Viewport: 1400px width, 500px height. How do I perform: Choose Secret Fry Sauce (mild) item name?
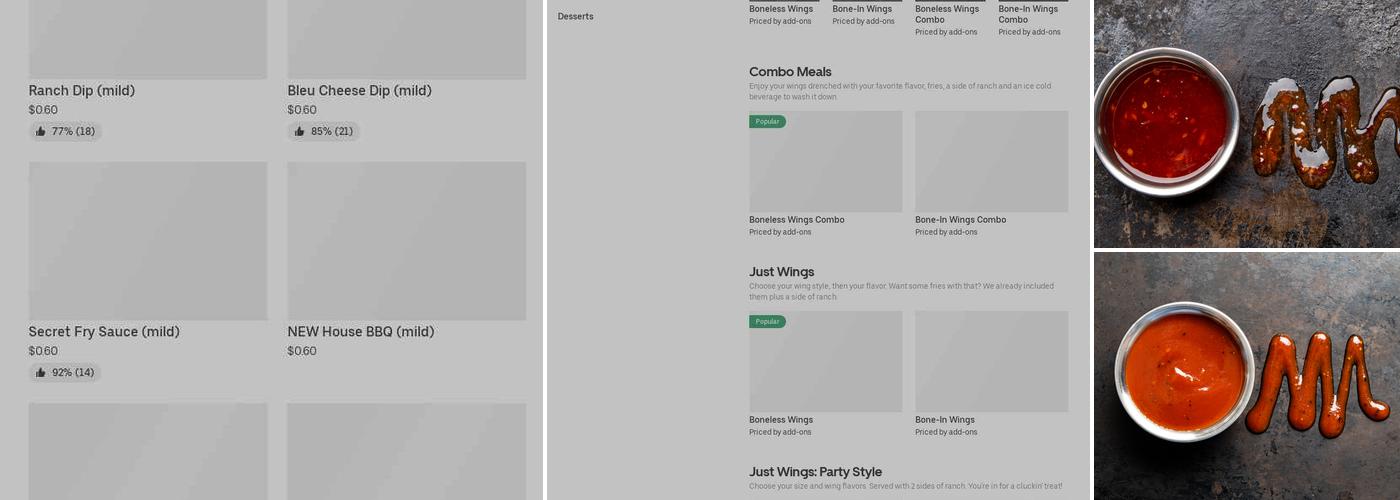click(104, 332)
